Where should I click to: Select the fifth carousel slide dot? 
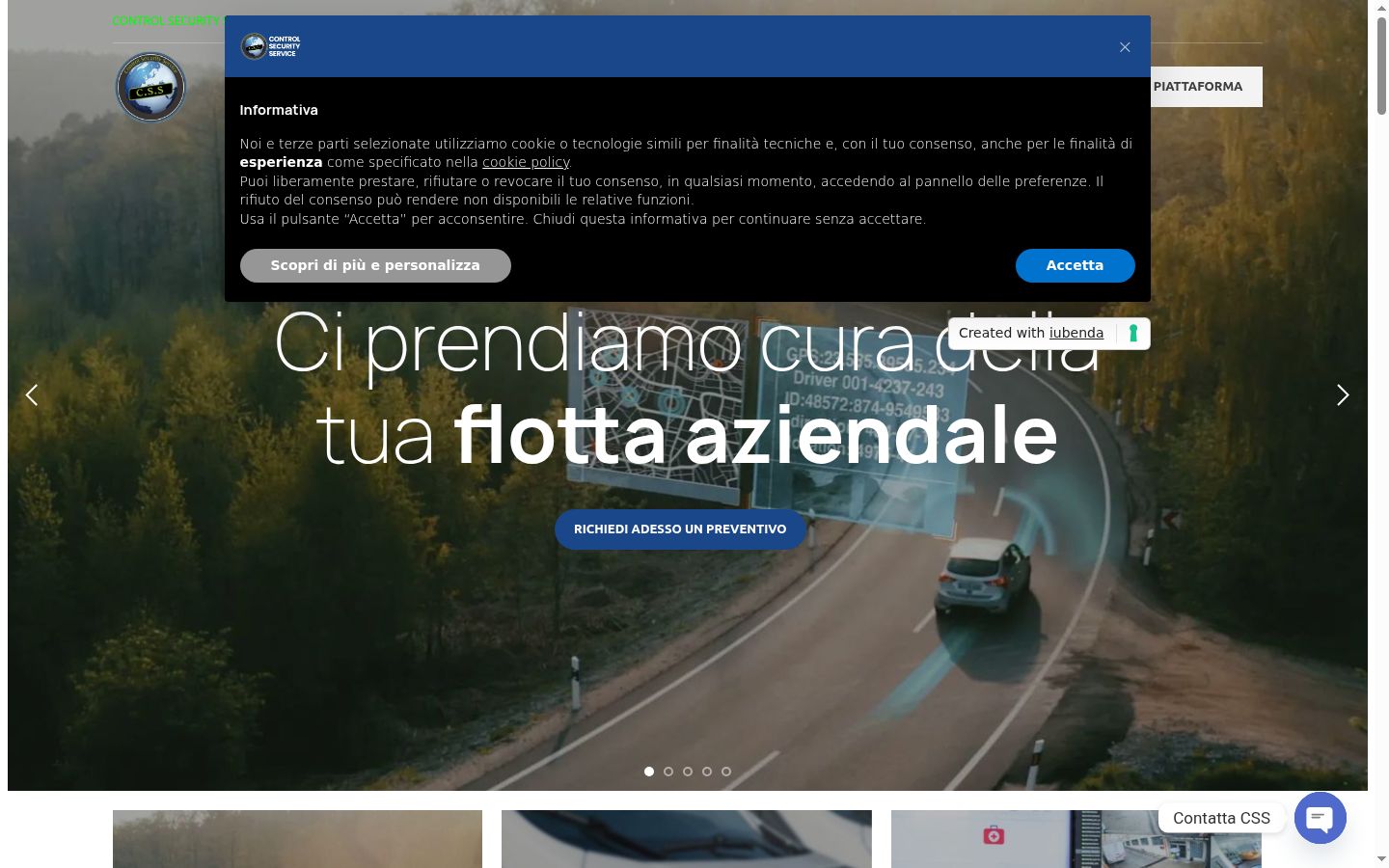pyautogui.click(x=726, y=772)
